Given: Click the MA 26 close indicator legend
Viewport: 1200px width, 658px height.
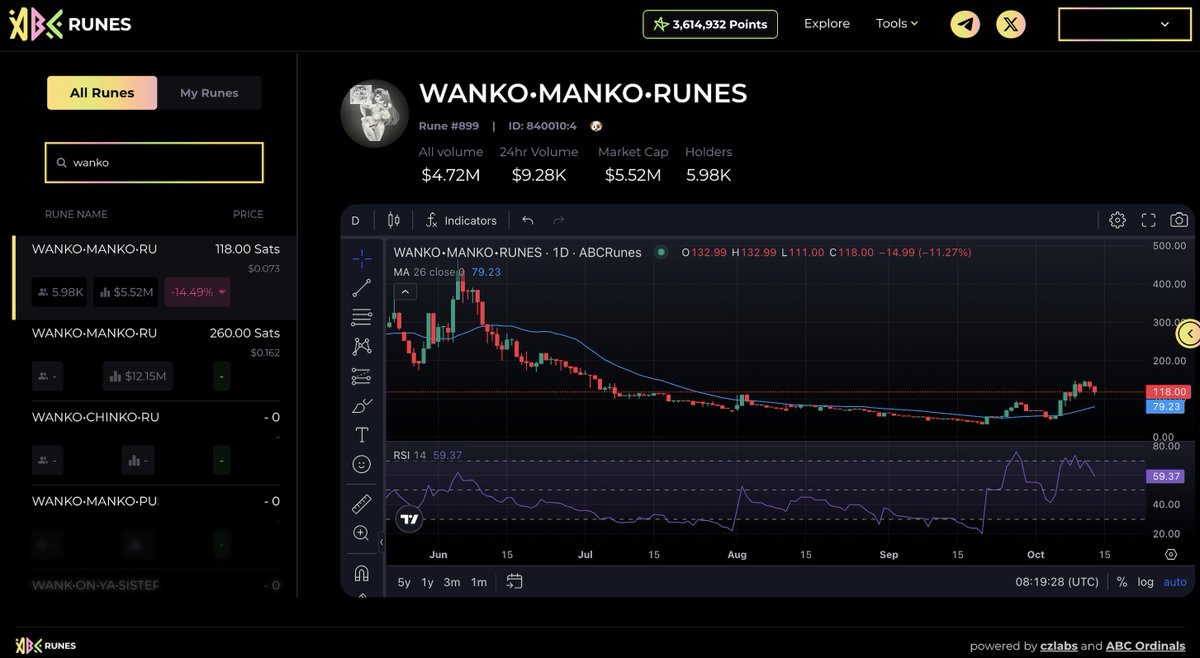Looking at the screenshot, I should [447, 271].
